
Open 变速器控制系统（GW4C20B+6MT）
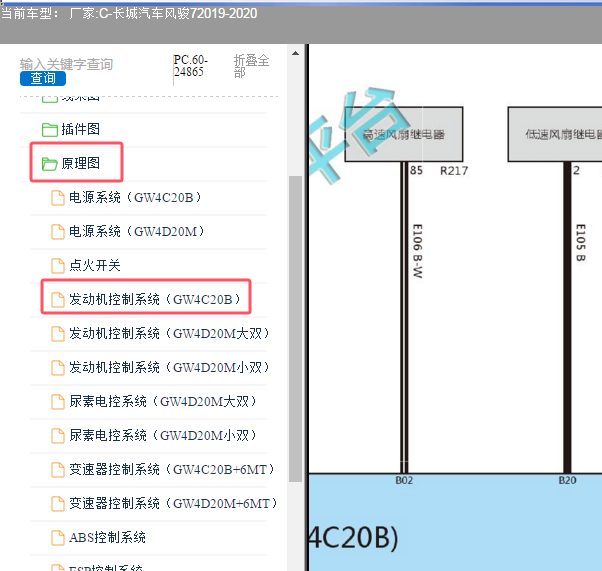point(172,469)
